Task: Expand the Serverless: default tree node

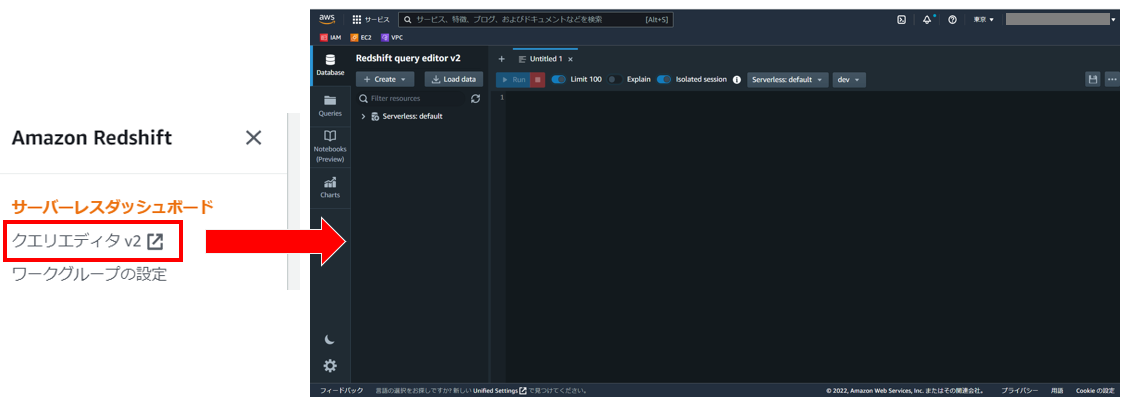Action: pyautogui.click(x=363, y=116)
